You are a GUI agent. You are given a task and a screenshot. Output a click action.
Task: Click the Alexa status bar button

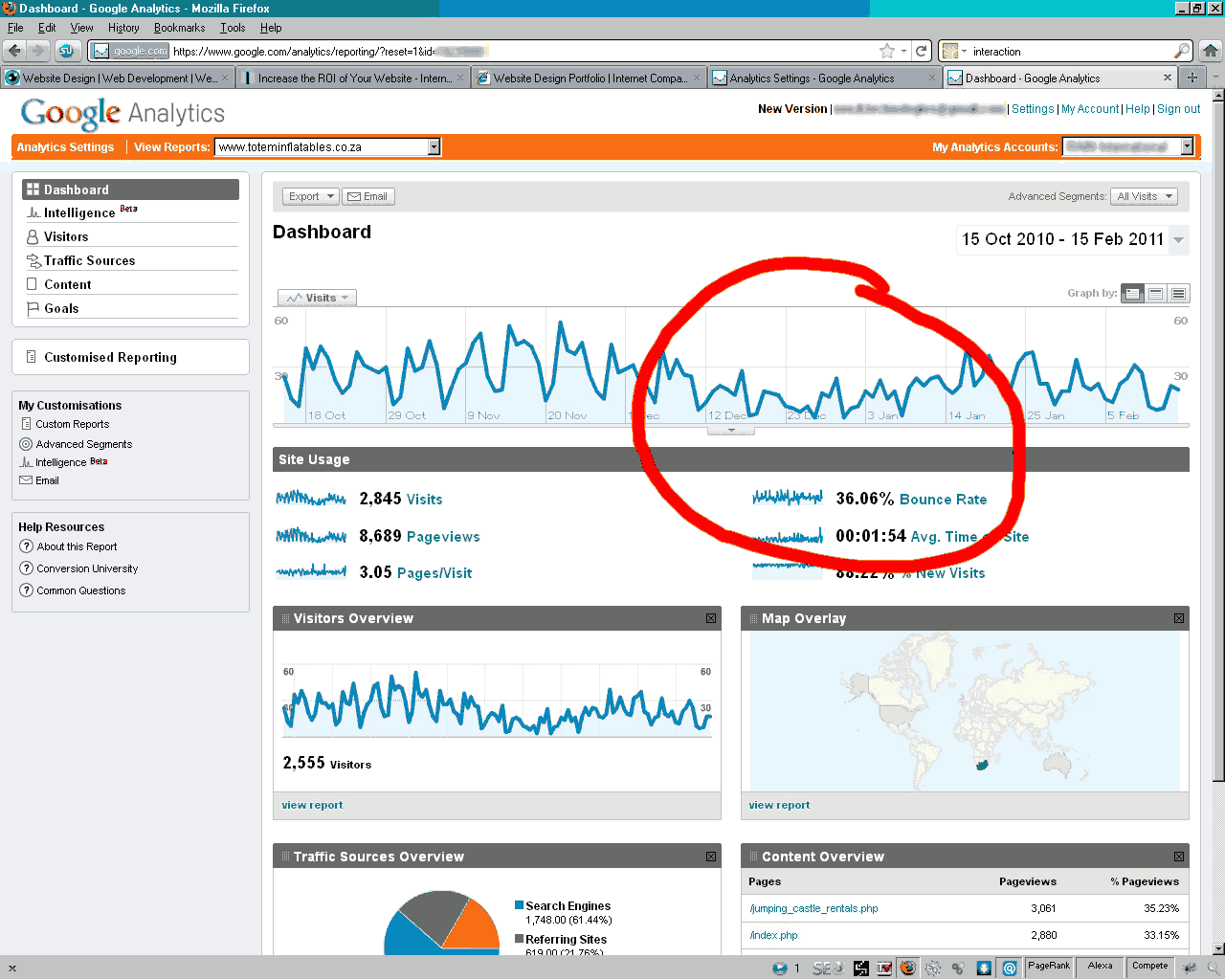pos(1101,966)
